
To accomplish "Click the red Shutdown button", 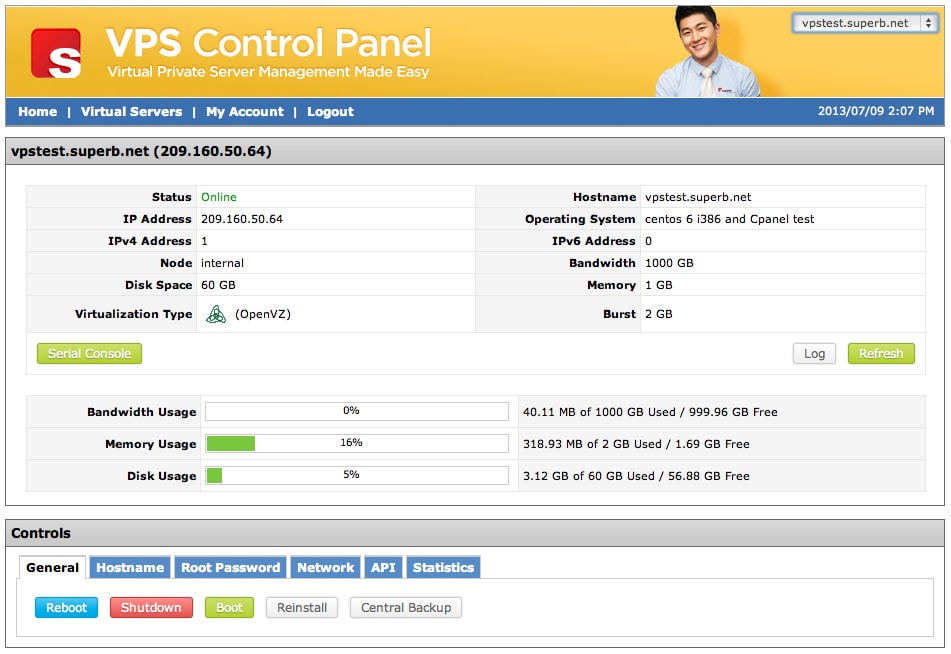I will click(x=151, y=607).
